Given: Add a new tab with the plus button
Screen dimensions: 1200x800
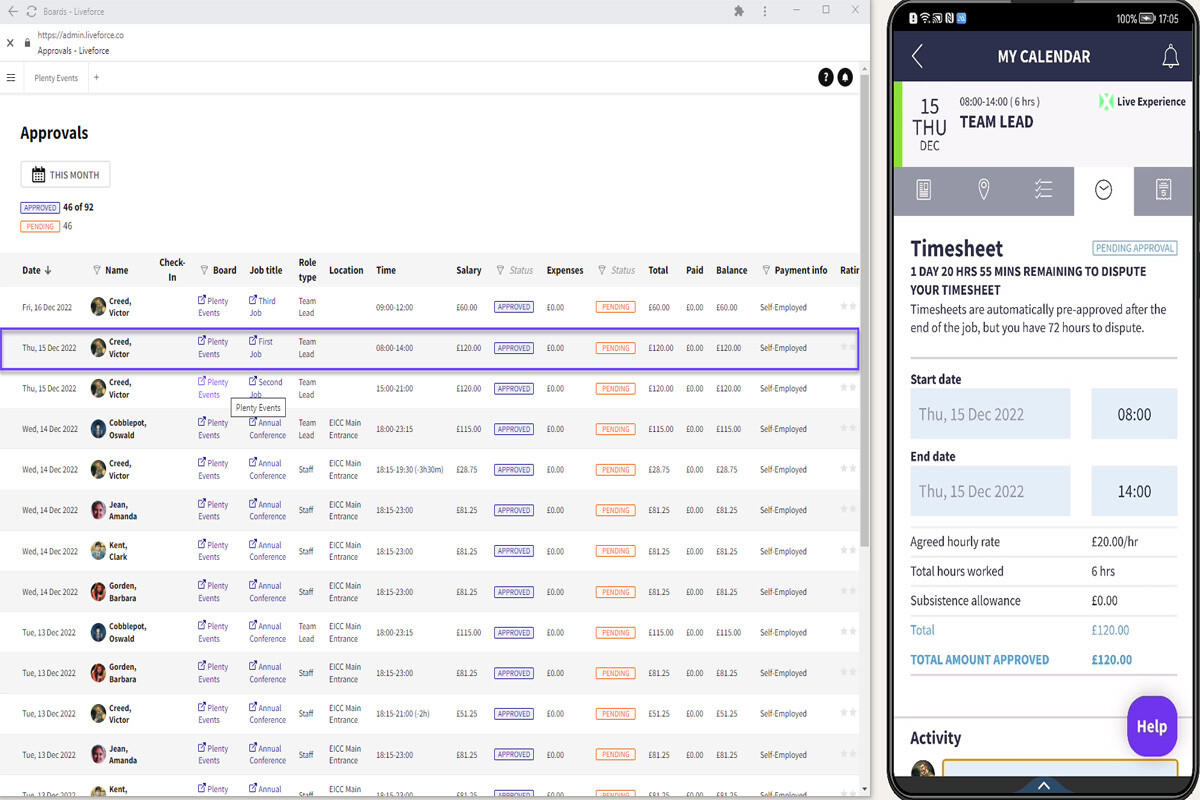Looking at the screenshot, I should tap(97, 78).
